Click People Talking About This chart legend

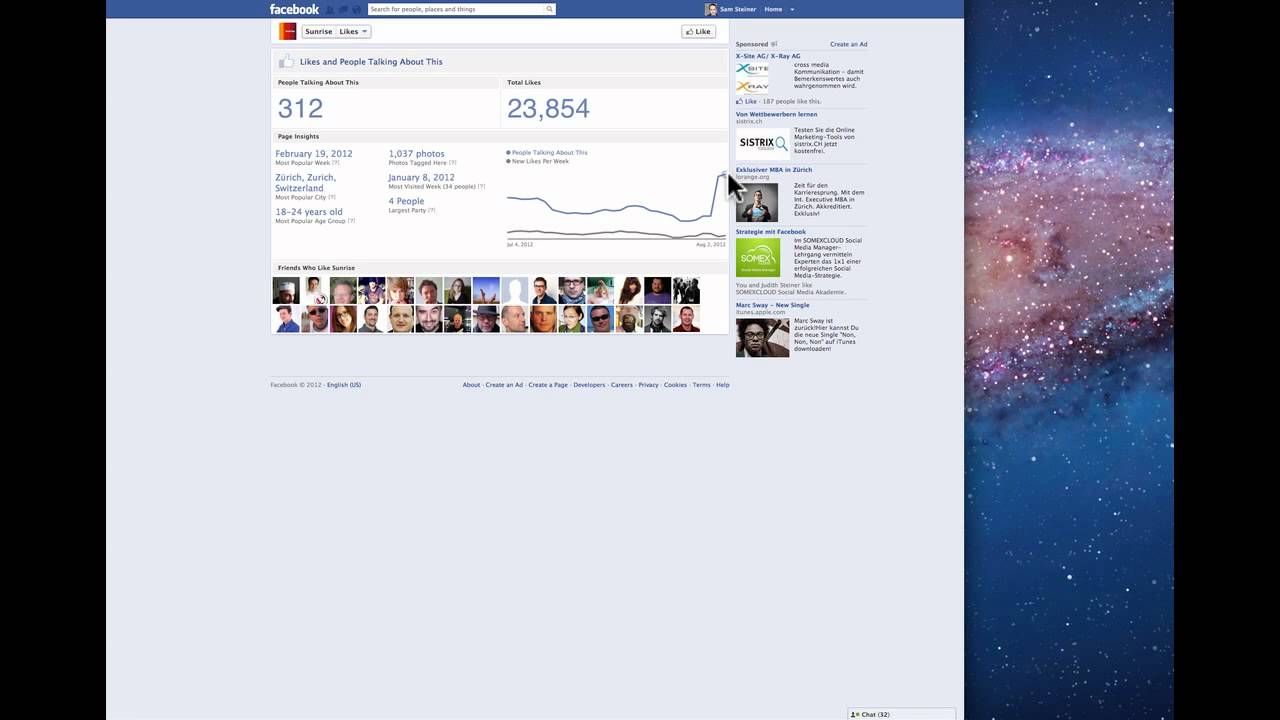[x=549, y=153]
